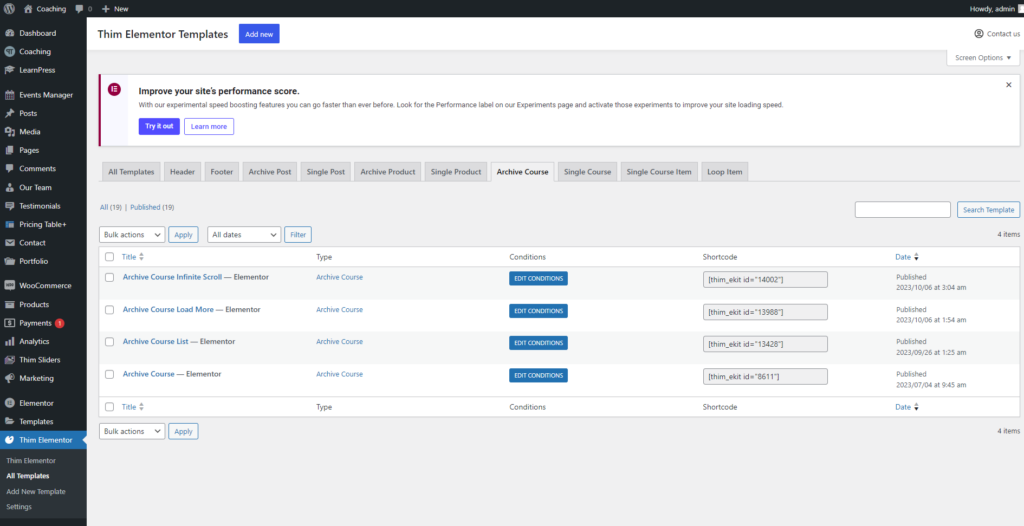Click the Published (19) filter link
Viewport: 1024px width, 526px height.
click(x=152, y=207)
